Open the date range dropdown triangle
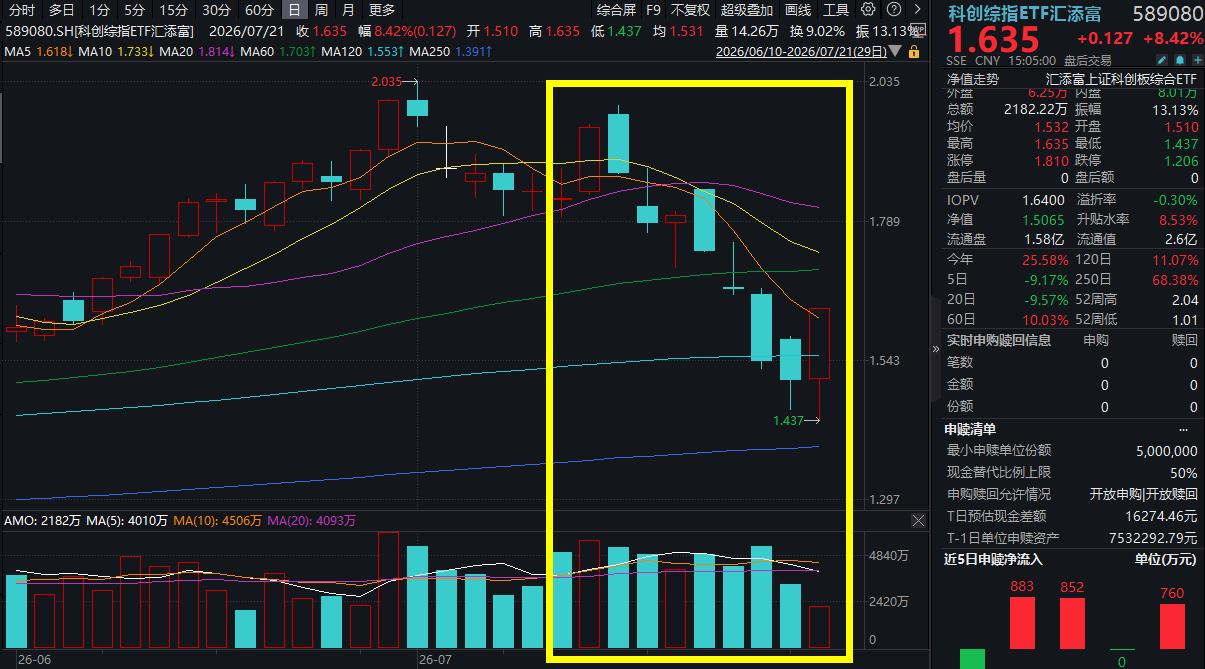Screen dimensions: 1205x669 [895, 50]
